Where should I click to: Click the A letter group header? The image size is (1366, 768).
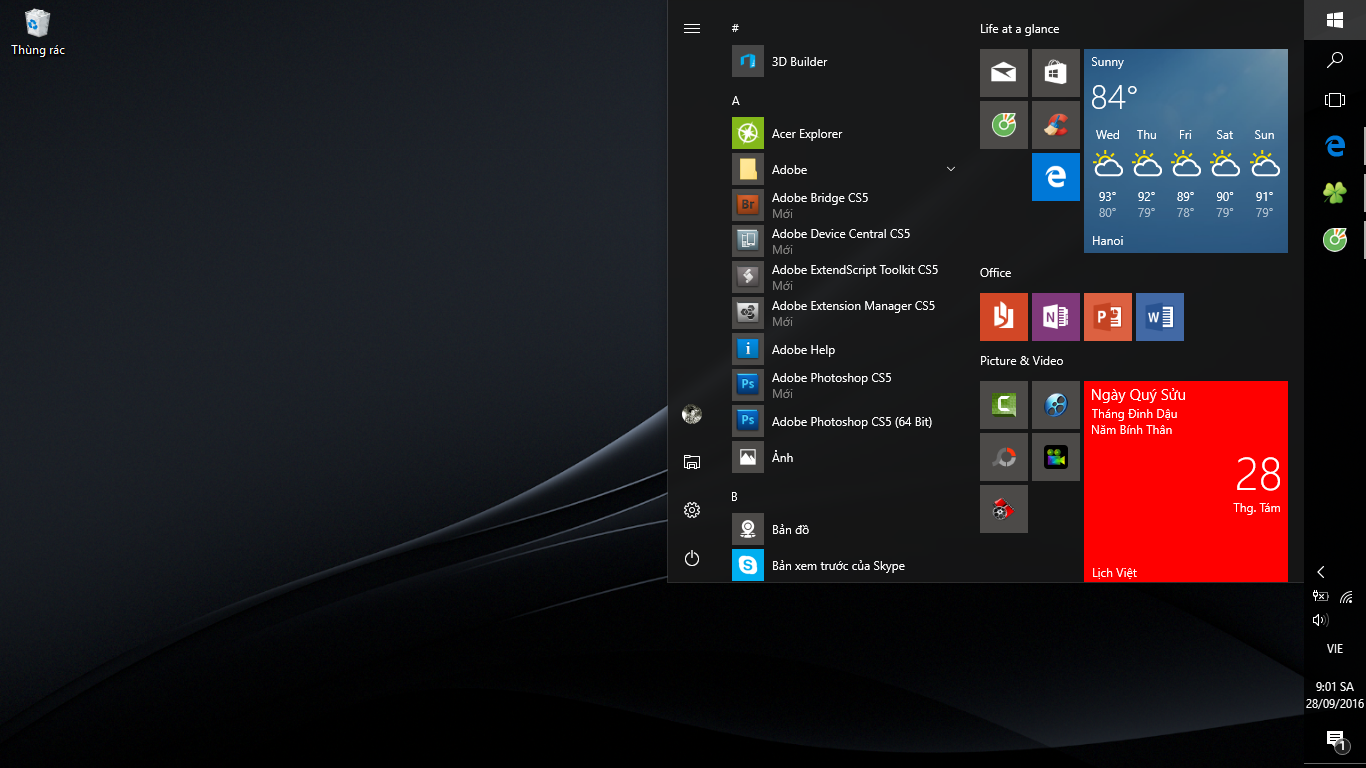tap(736, 101)
